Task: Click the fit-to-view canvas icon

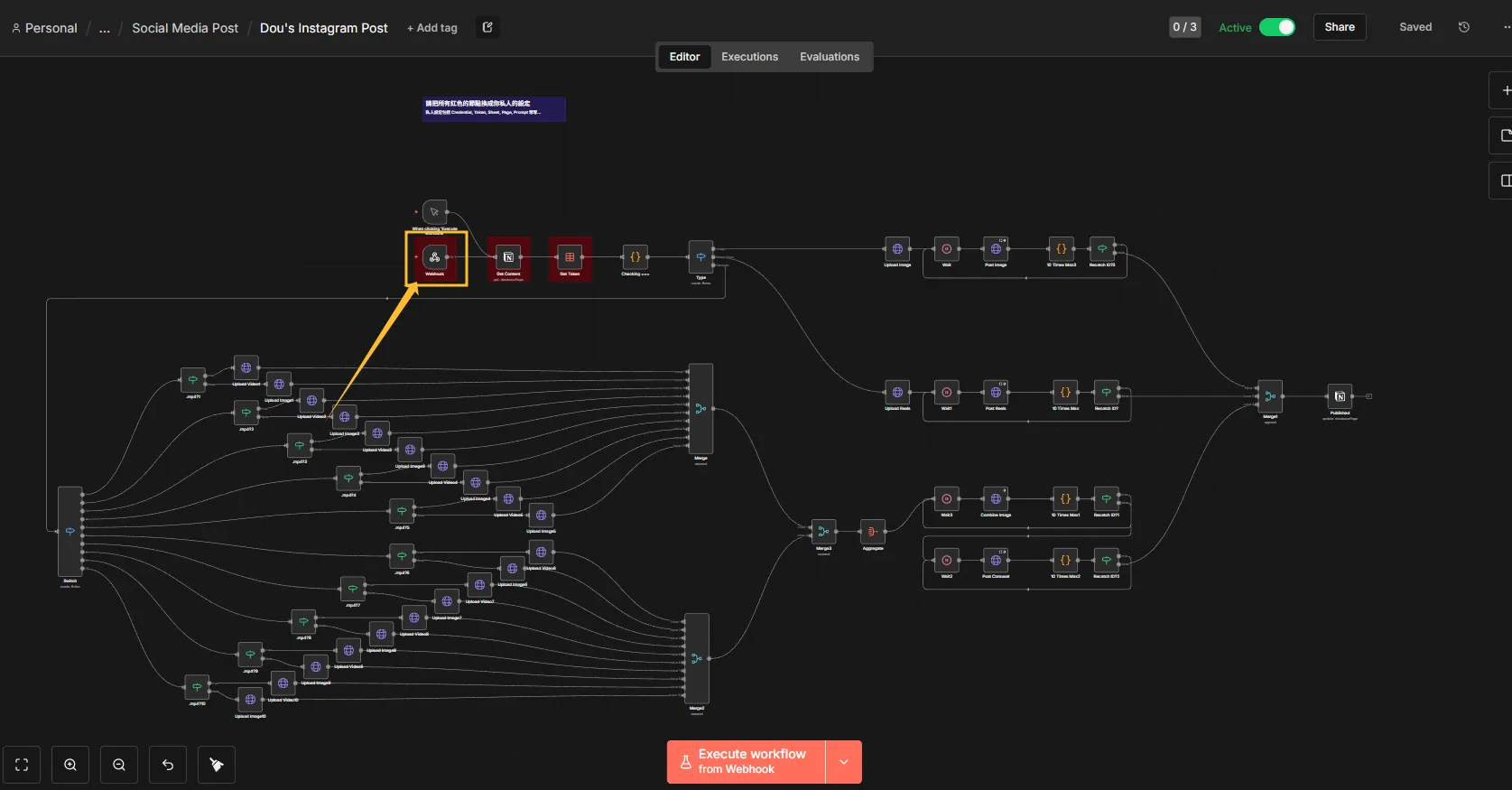Action: click(22, 765)
